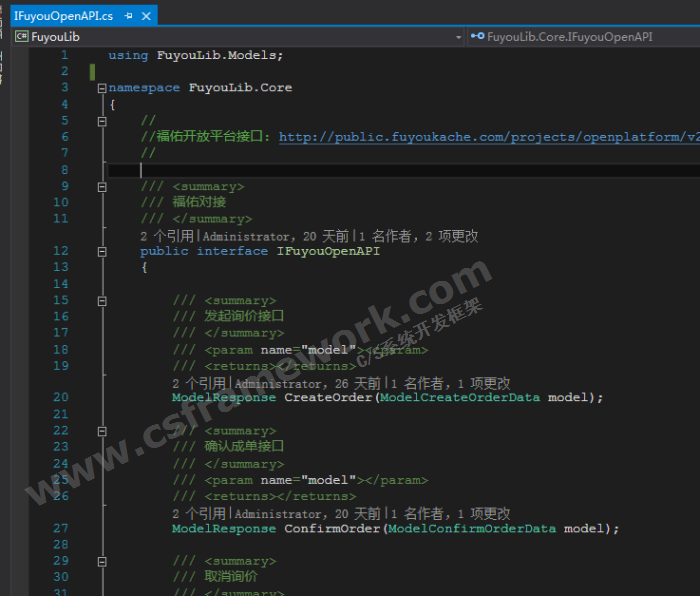Show the 2 个引用 references above IFuyouOpenAPI interface
Screen dimensions: 700x596
168,236
